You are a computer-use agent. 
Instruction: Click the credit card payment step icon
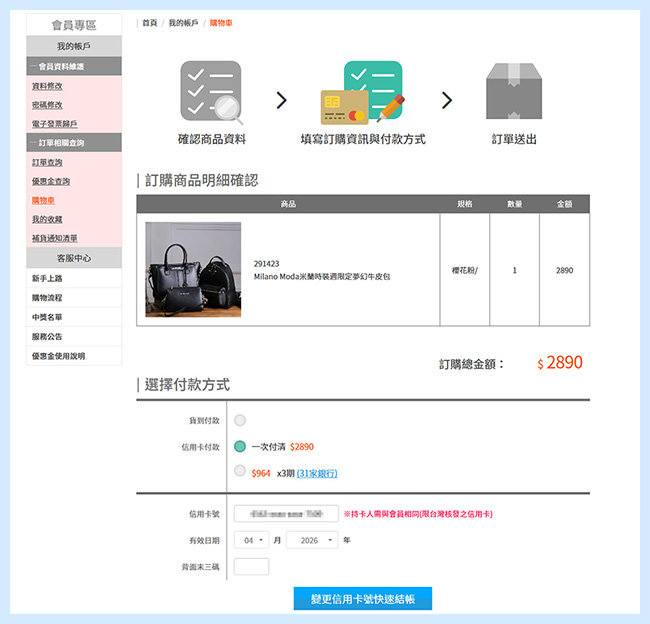[x=362, y=92]
